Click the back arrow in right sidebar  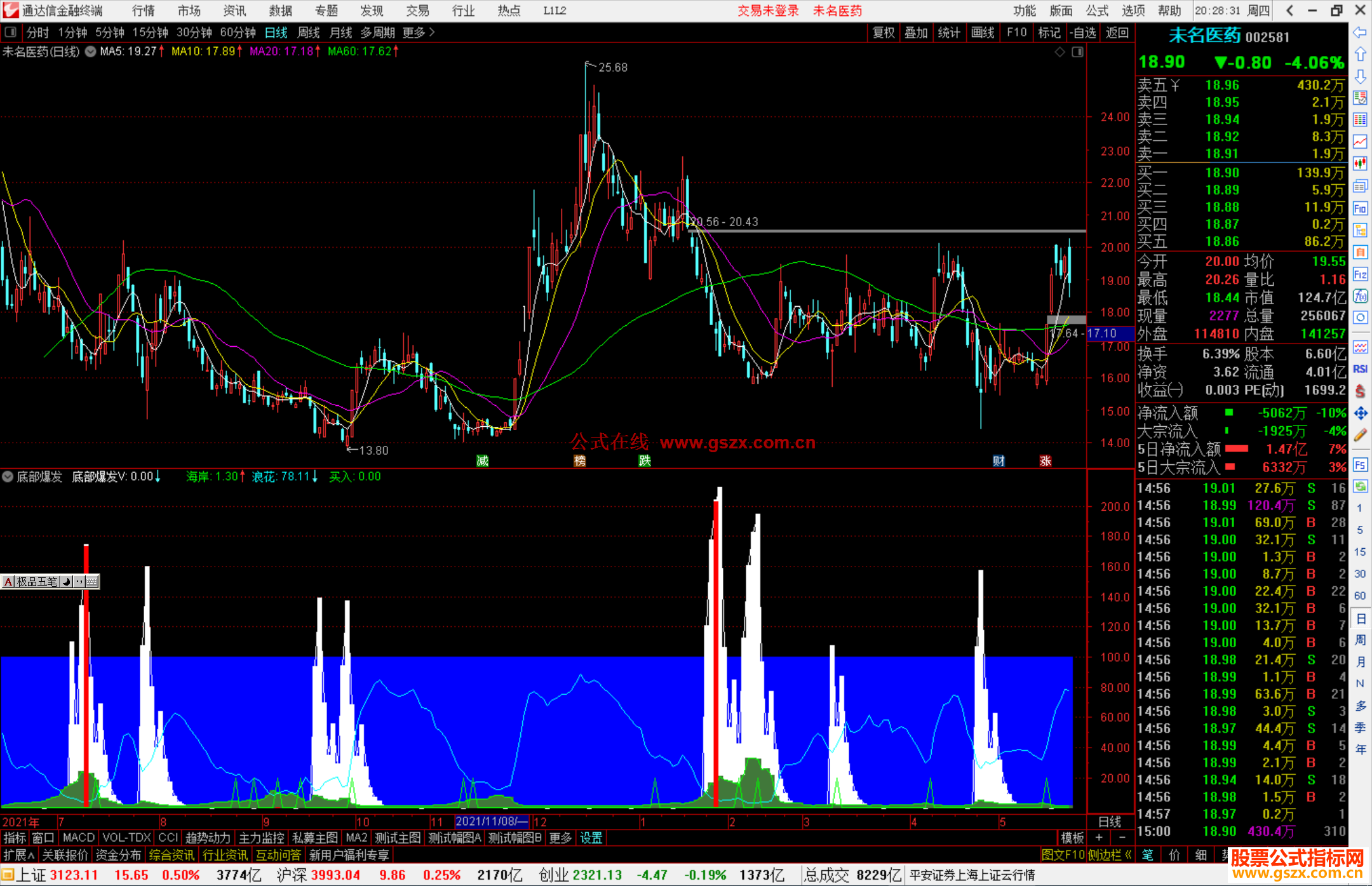[1360, 32]
